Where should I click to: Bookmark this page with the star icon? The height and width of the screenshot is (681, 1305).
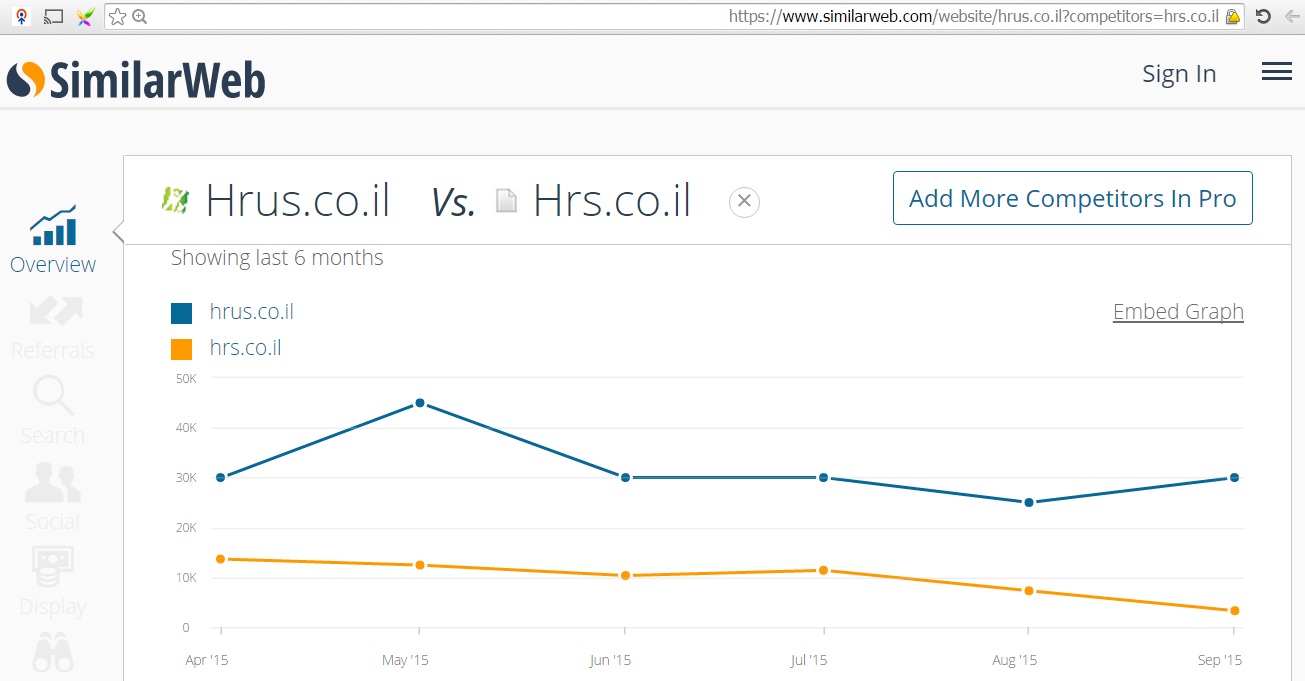(117, 16)
